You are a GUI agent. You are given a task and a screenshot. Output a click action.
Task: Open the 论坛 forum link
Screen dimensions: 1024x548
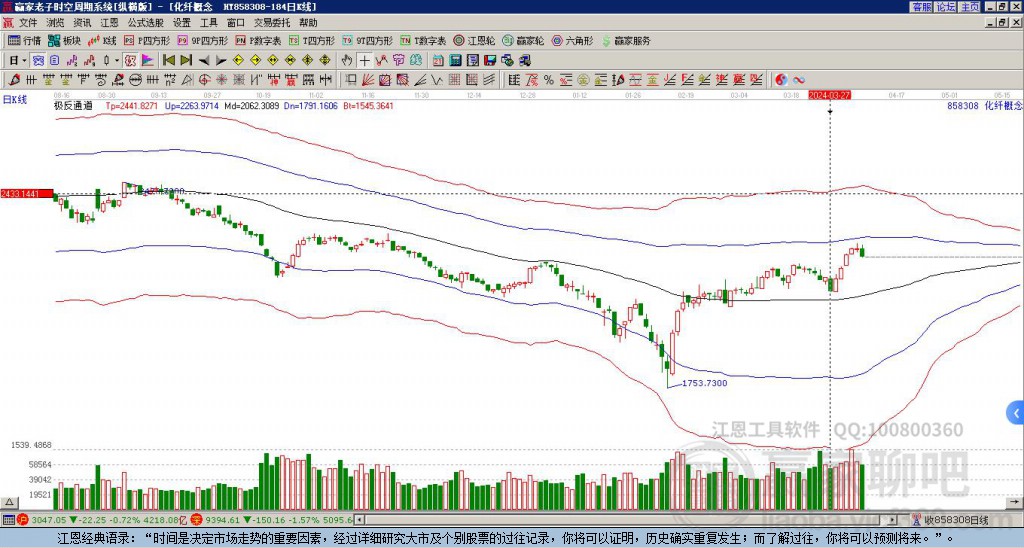click(x=945, y=7)
